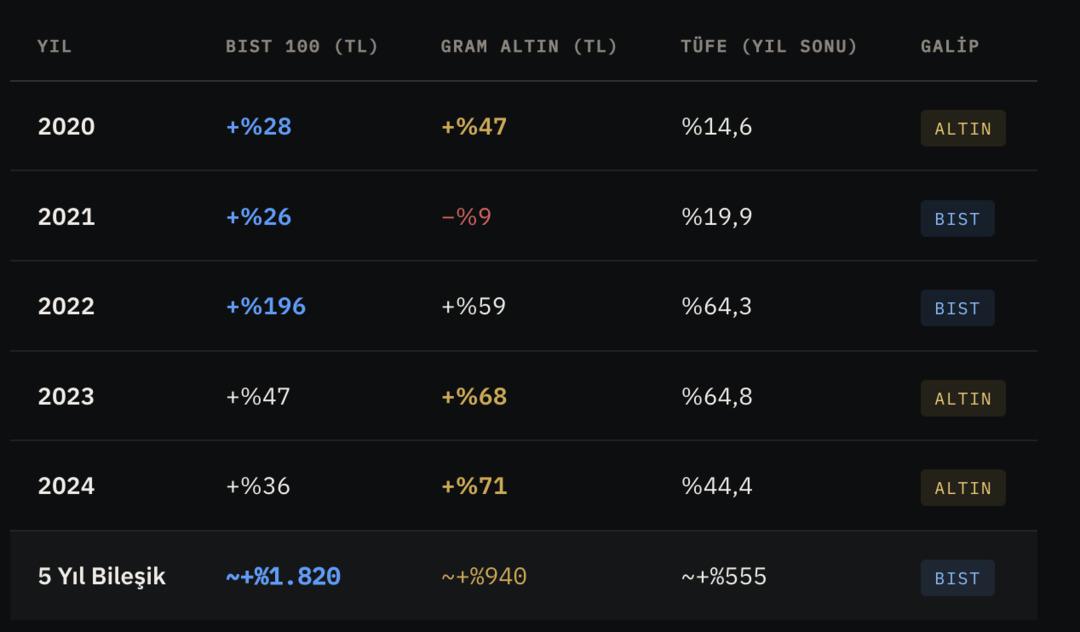Click the ALTIN badge in 2020 row
The width and height of the screenshot is (1080, 632).
pyautogui.click(x=963, y=128)
